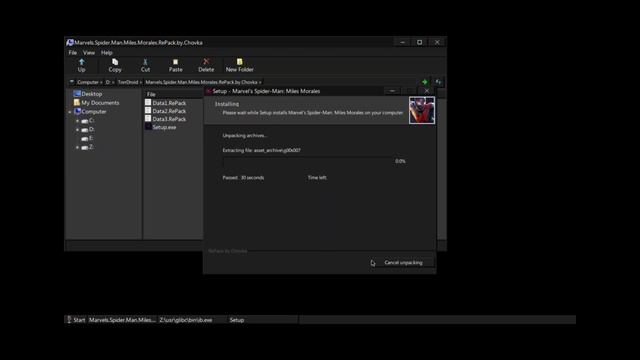The width and height of the screenshot is (640, 360).
Task: Expand the C: drive node
Action: coord(78,121)
